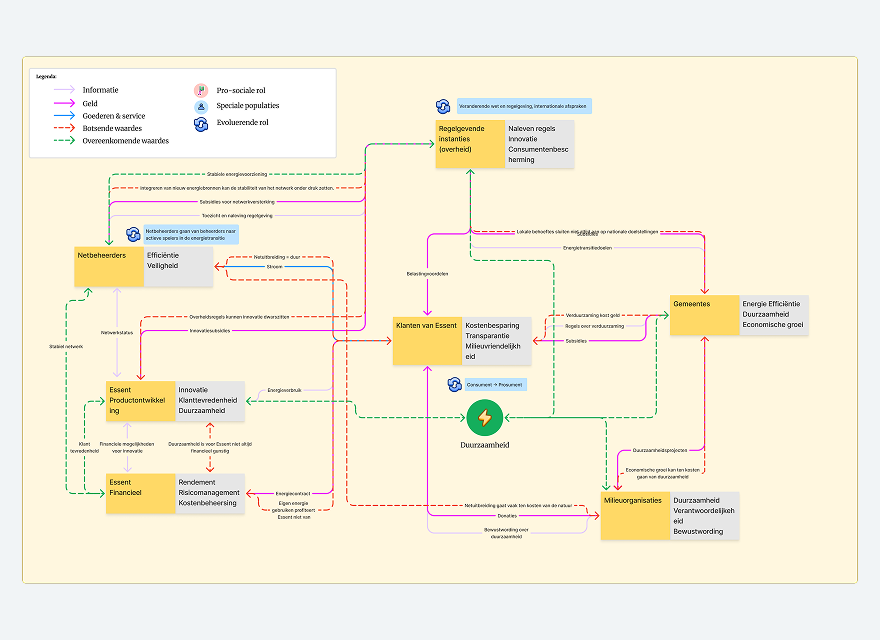This screenshot has height=640, width=880.
Task: Select the yellow Gemeentes node
Action: coord(704,315)
